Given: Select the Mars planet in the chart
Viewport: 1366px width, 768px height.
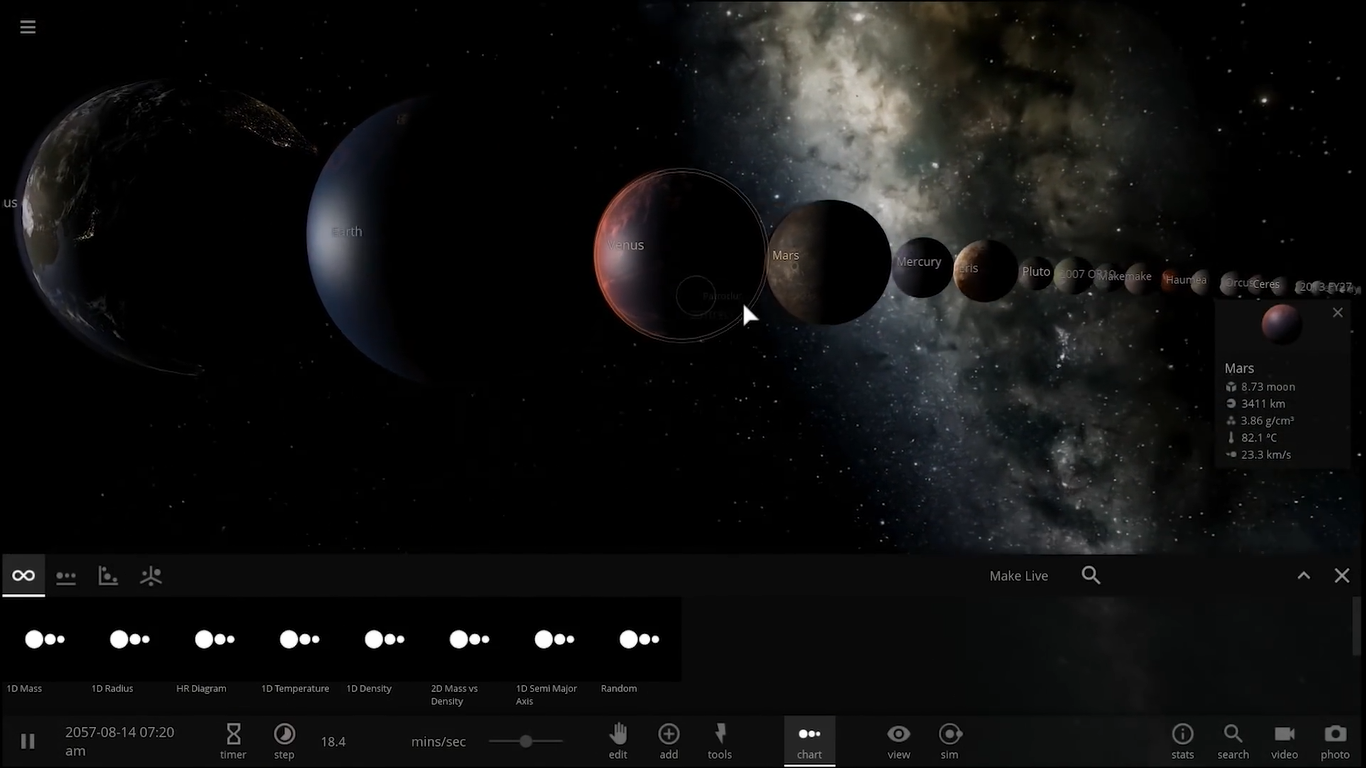Looking at the screenshot, I should (x=829, y=262).
